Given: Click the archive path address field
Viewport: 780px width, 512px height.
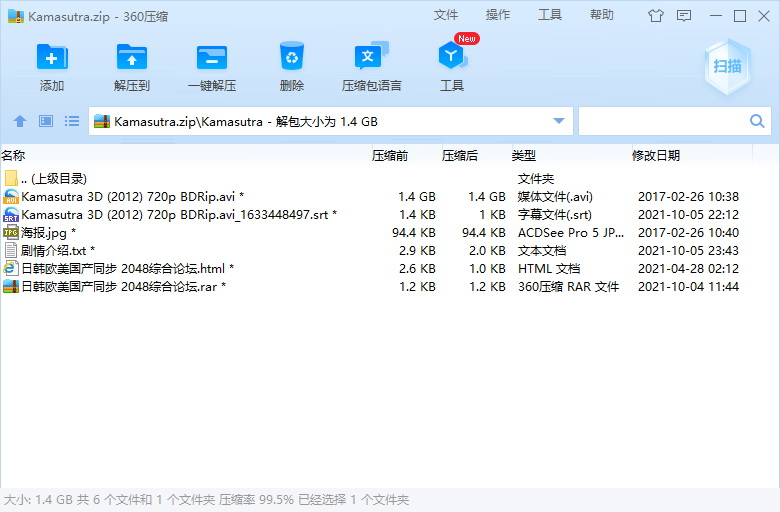Looking at the screenshot, I should (x=330, y=121).
